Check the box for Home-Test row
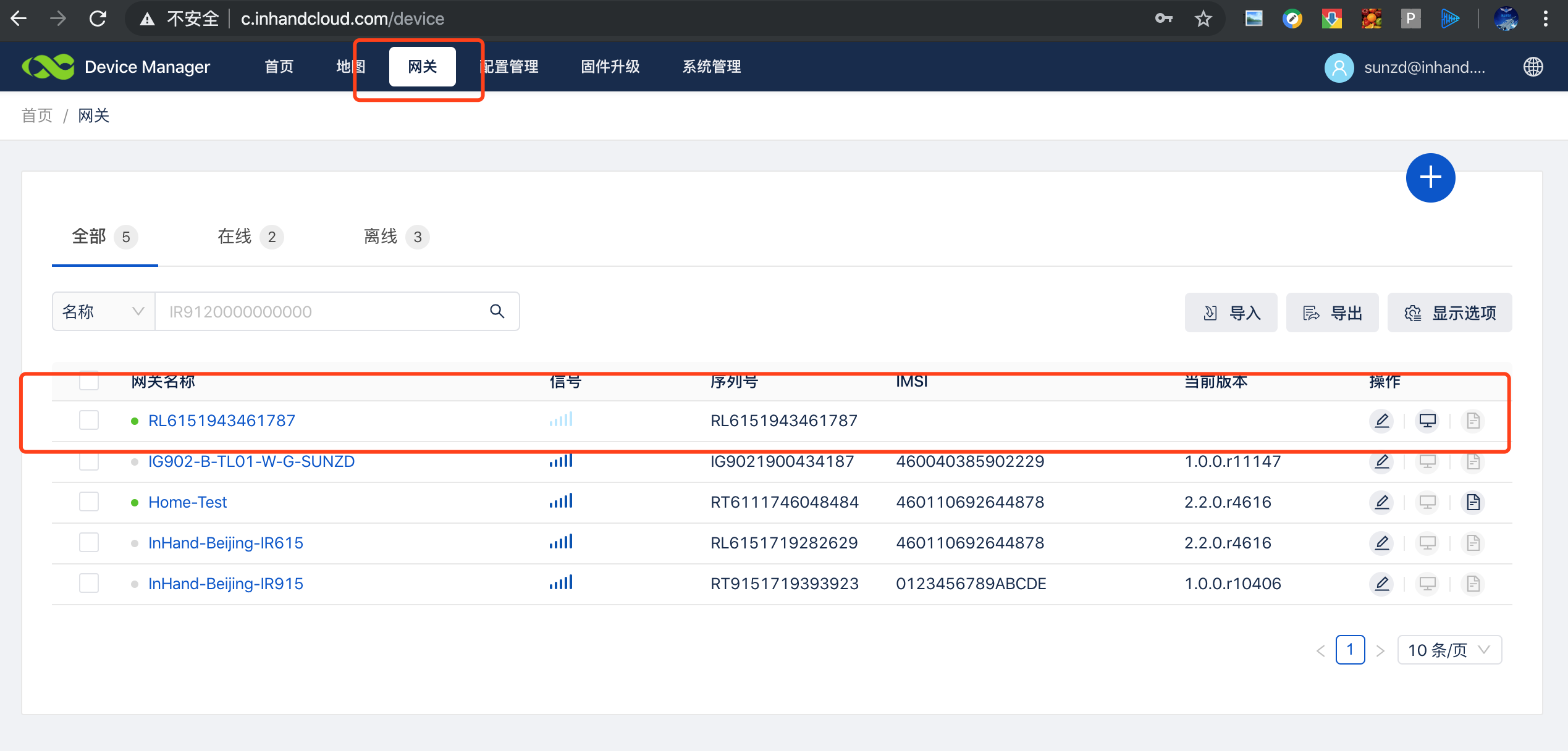The width and height of the screenshot is (1568, 751). click(x=89, y=501)
